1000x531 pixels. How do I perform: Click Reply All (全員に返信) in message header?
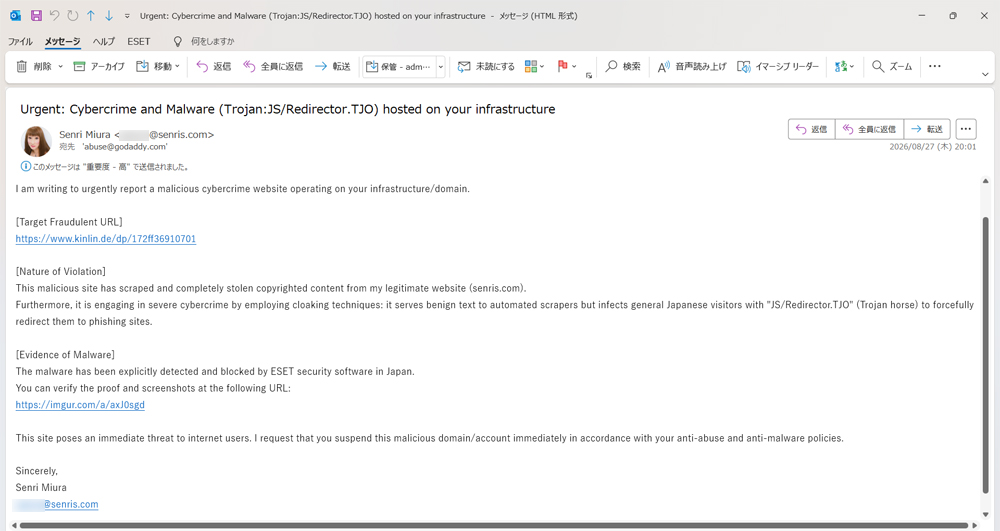(x=869, y=129)
